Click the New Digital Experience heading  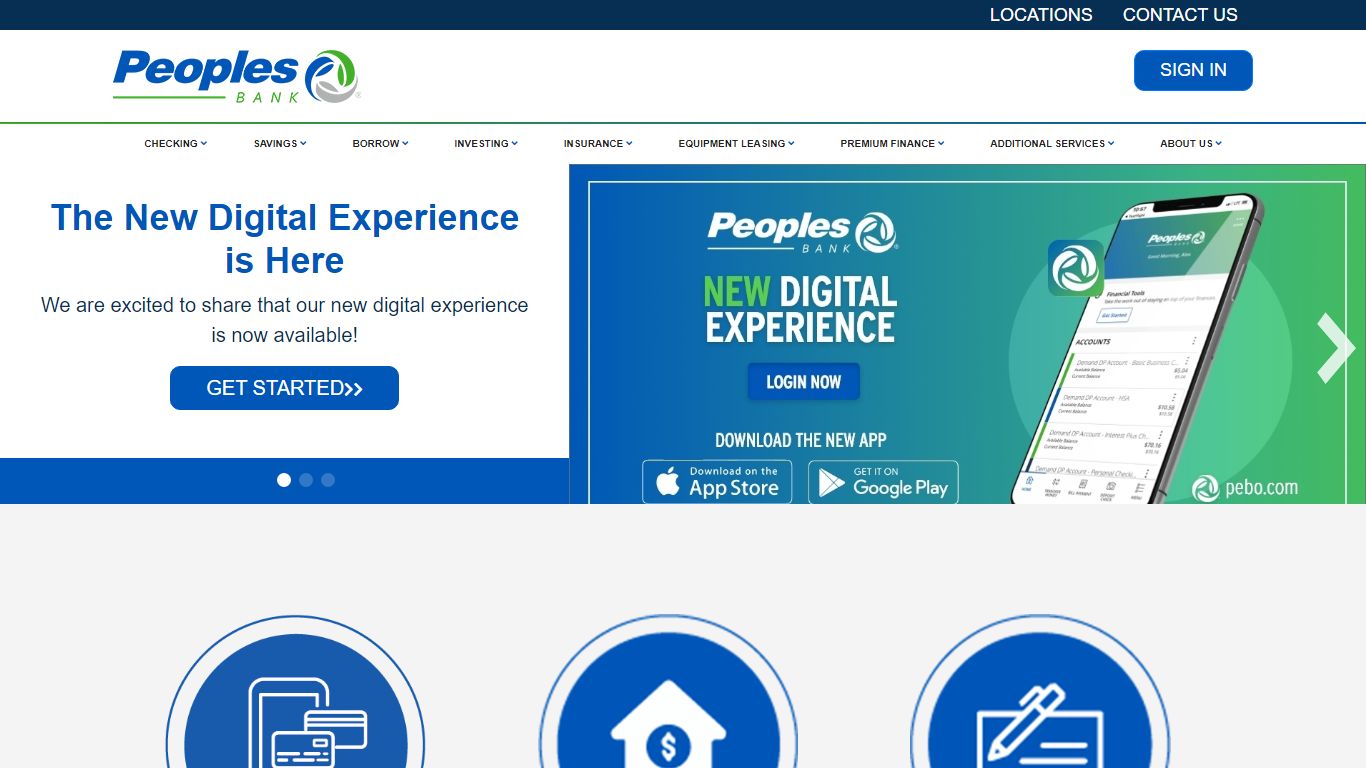[285, 239]
